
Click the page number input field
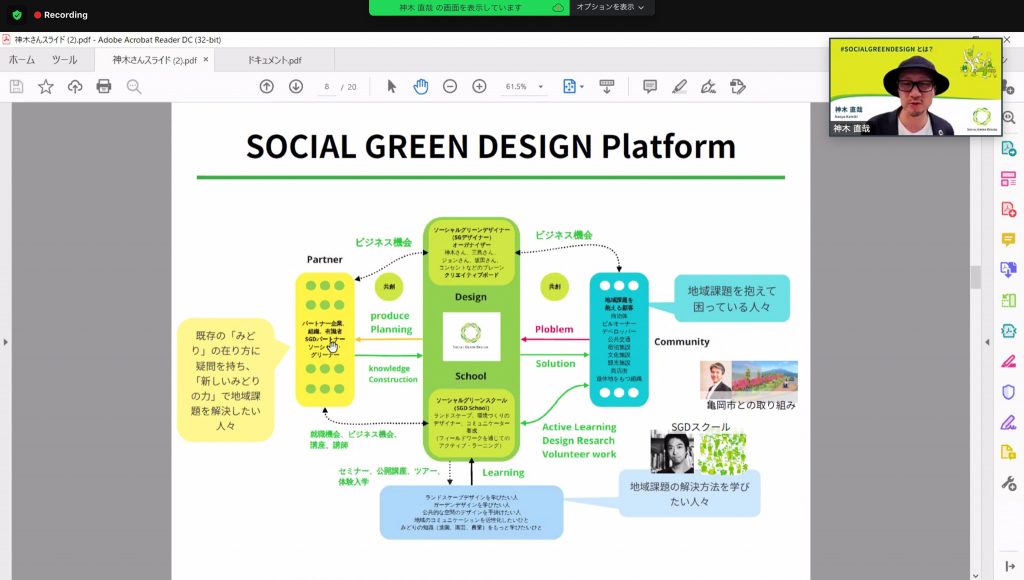point(327,86)
